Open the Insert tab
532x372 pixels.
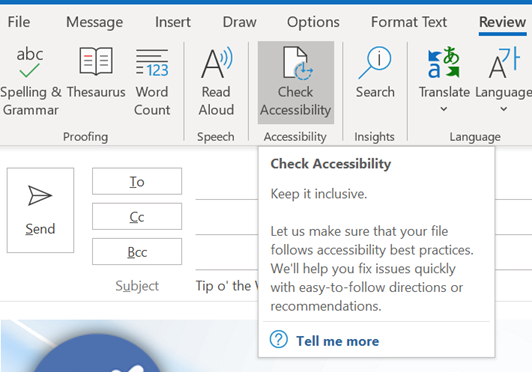173,22
